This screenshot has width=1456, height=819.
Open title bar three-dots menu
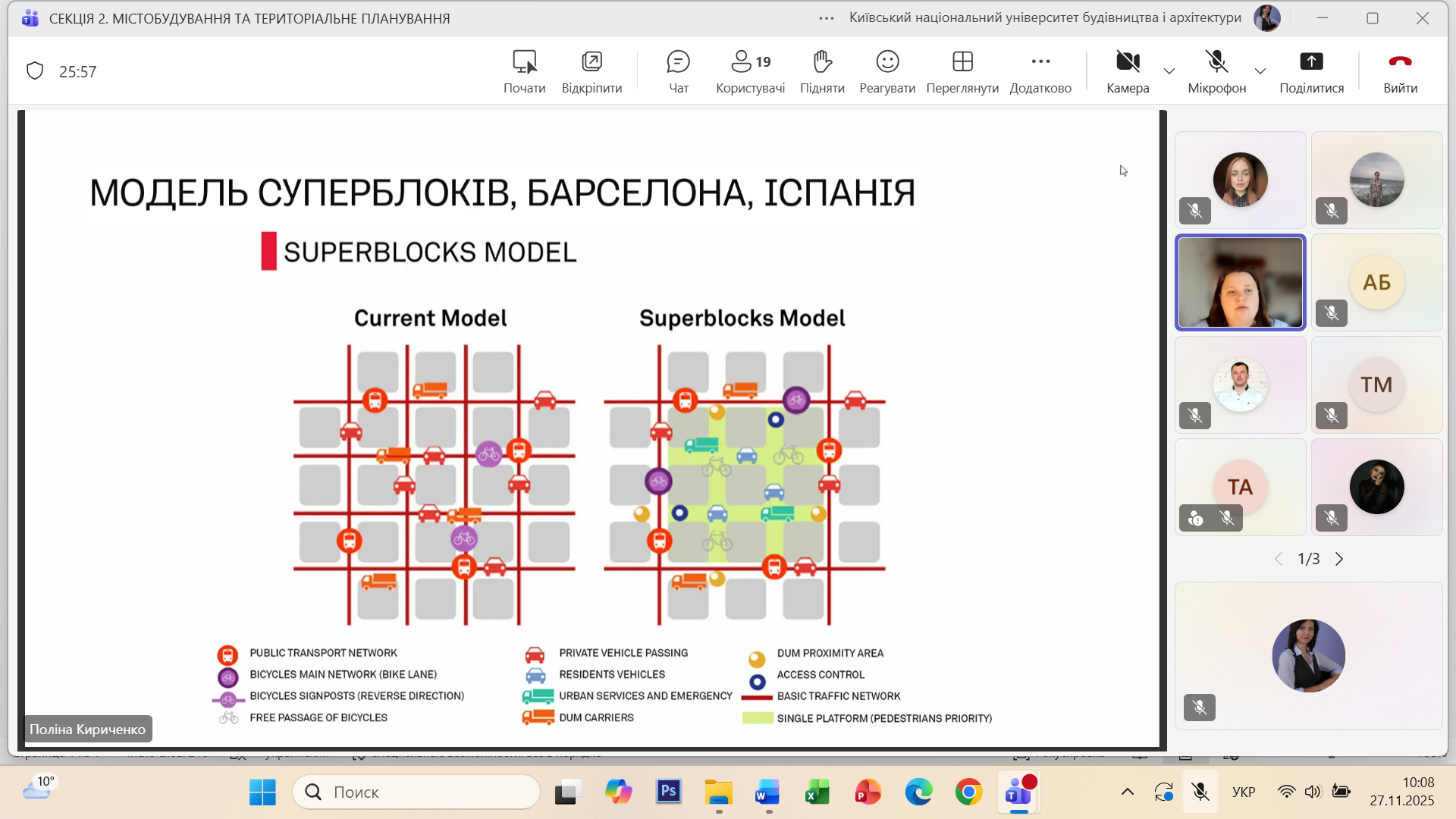point(827,18)
